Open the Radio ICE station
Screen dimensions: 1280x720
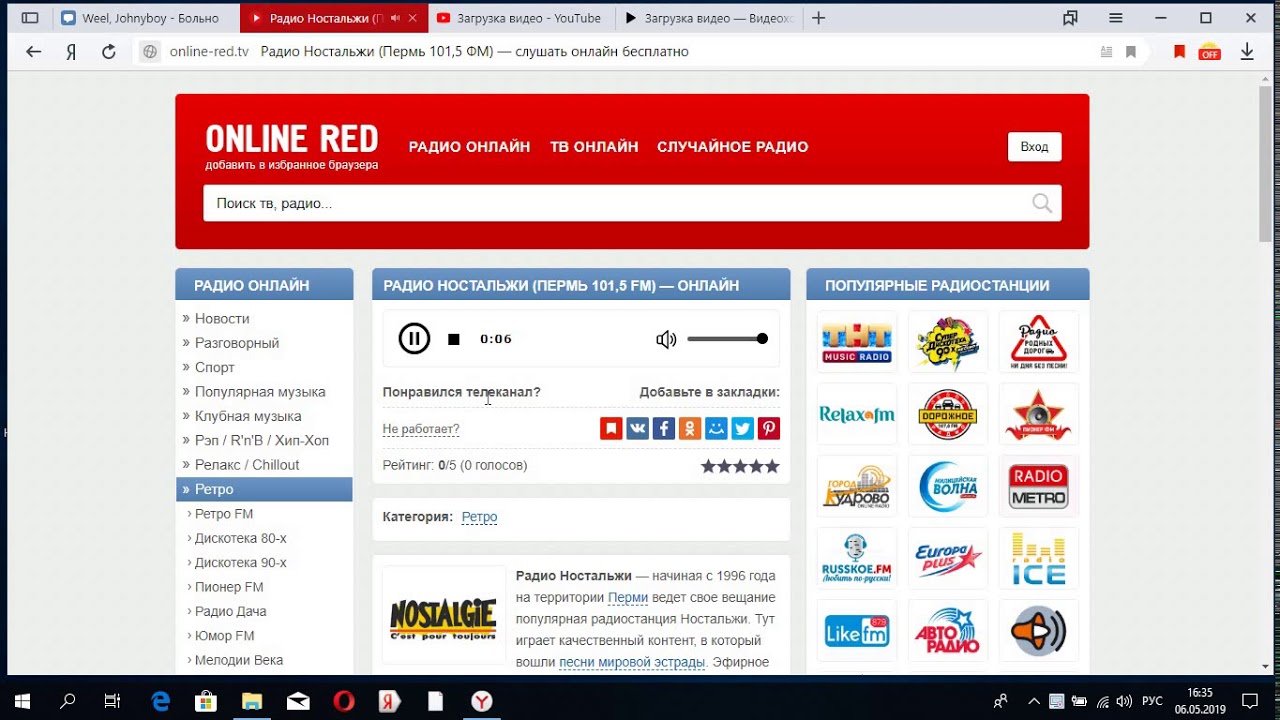1039,559
